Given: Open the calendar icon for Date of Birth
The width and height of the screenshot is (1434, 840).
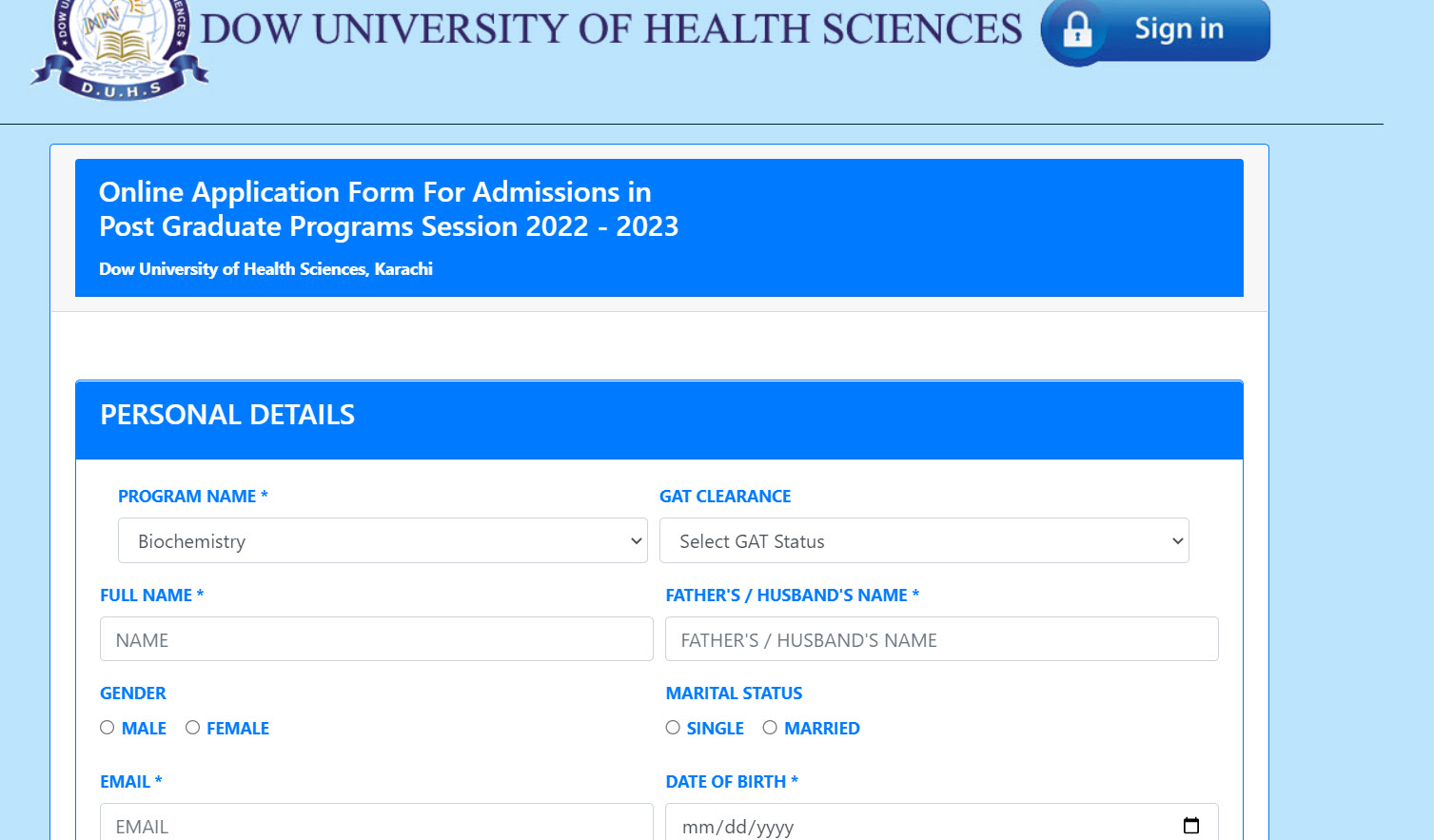Looking at the screenshot, I should tap(1192, 825).
